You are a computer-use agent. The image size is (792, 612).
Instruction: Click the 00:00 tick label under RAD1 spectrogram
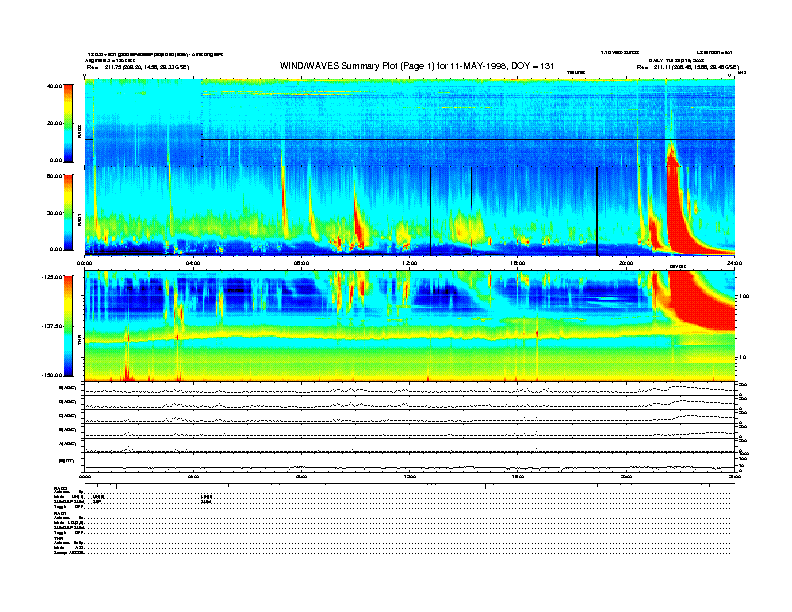(x=84, y=263)
